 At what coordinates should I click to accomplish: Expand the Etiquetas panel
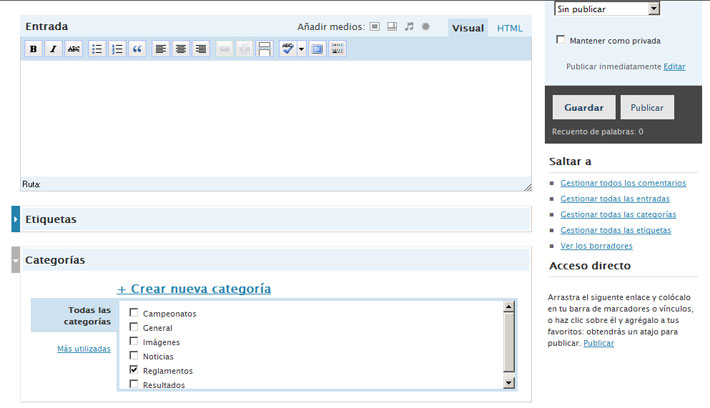[x=16, y=219]
